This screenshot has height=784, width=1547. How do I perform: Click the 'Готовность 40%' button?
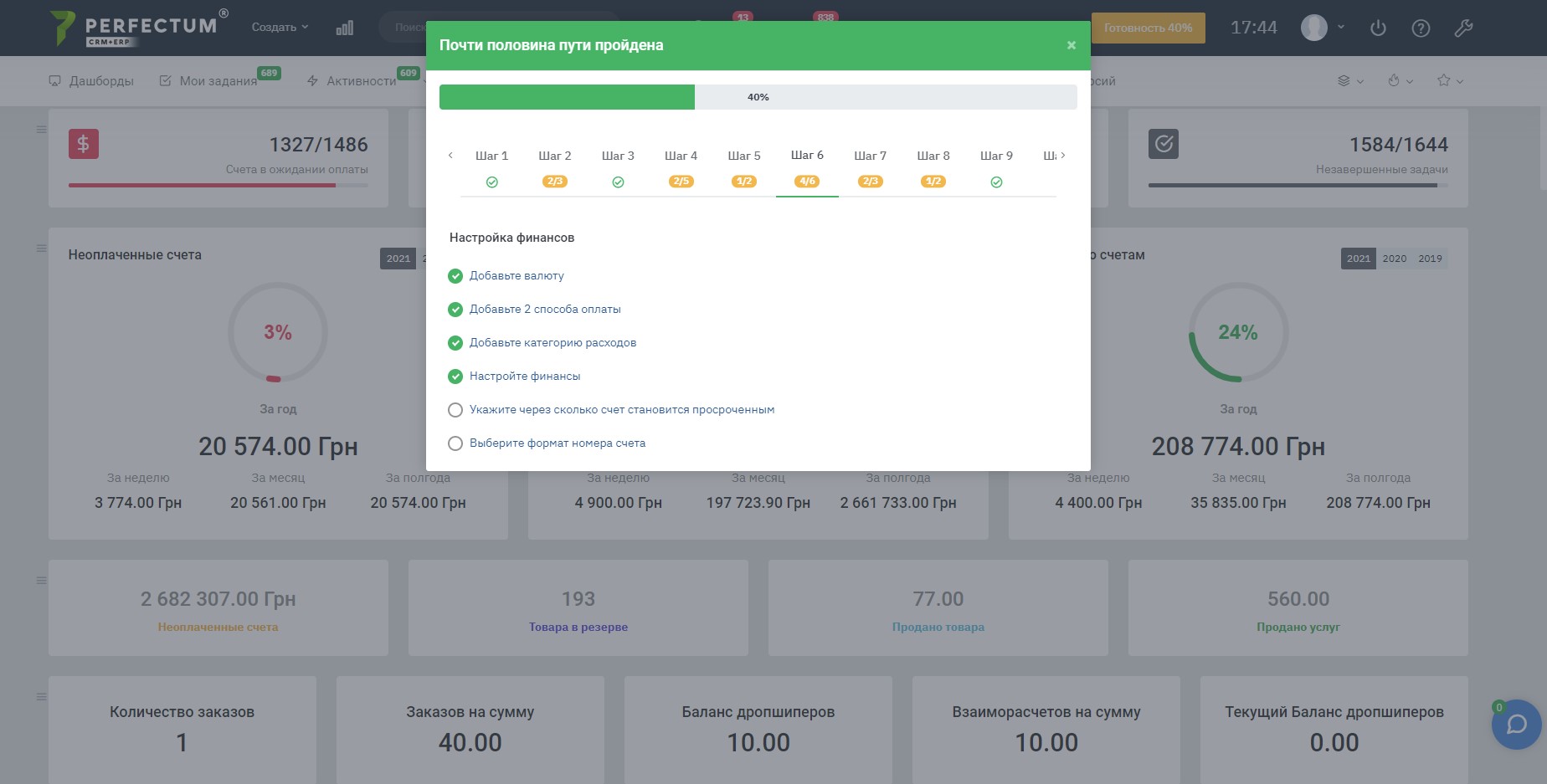1148,28
